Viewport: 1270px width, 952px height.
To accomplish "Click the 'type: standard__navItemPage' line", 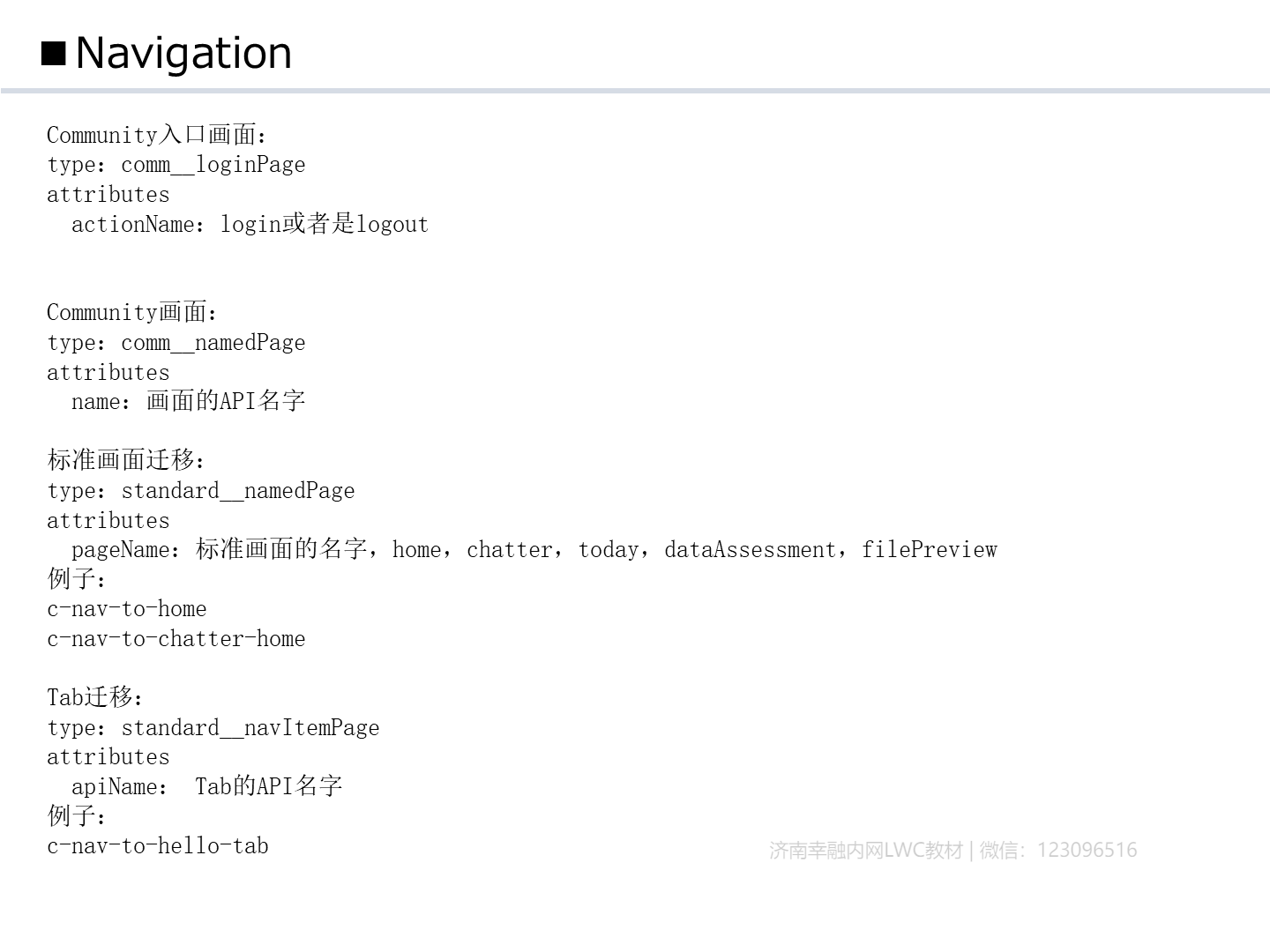I will pos(213,728).
